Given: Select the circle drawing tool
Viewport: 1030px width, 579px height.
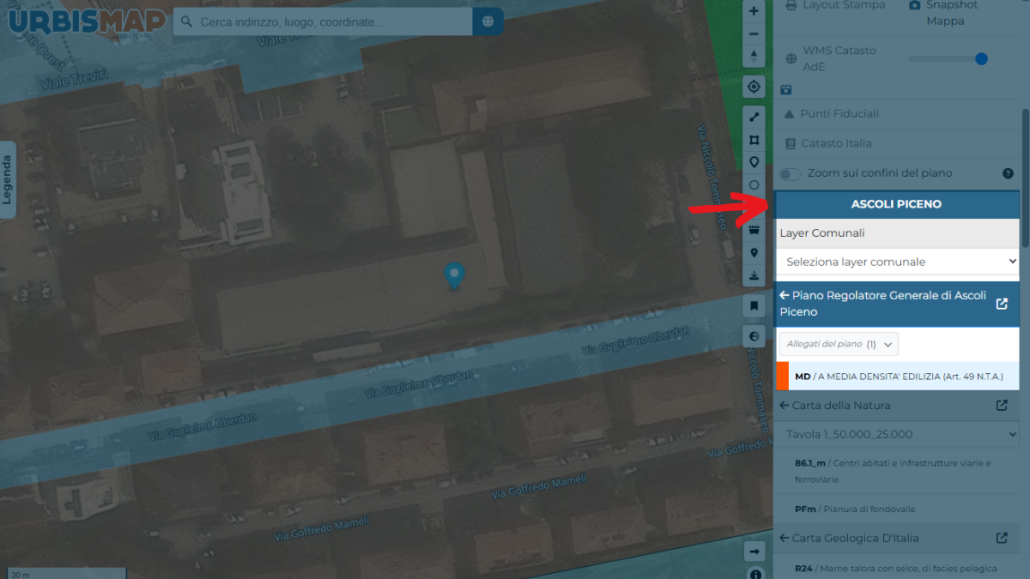Looking at the screenshot, I should click(753, 185).
